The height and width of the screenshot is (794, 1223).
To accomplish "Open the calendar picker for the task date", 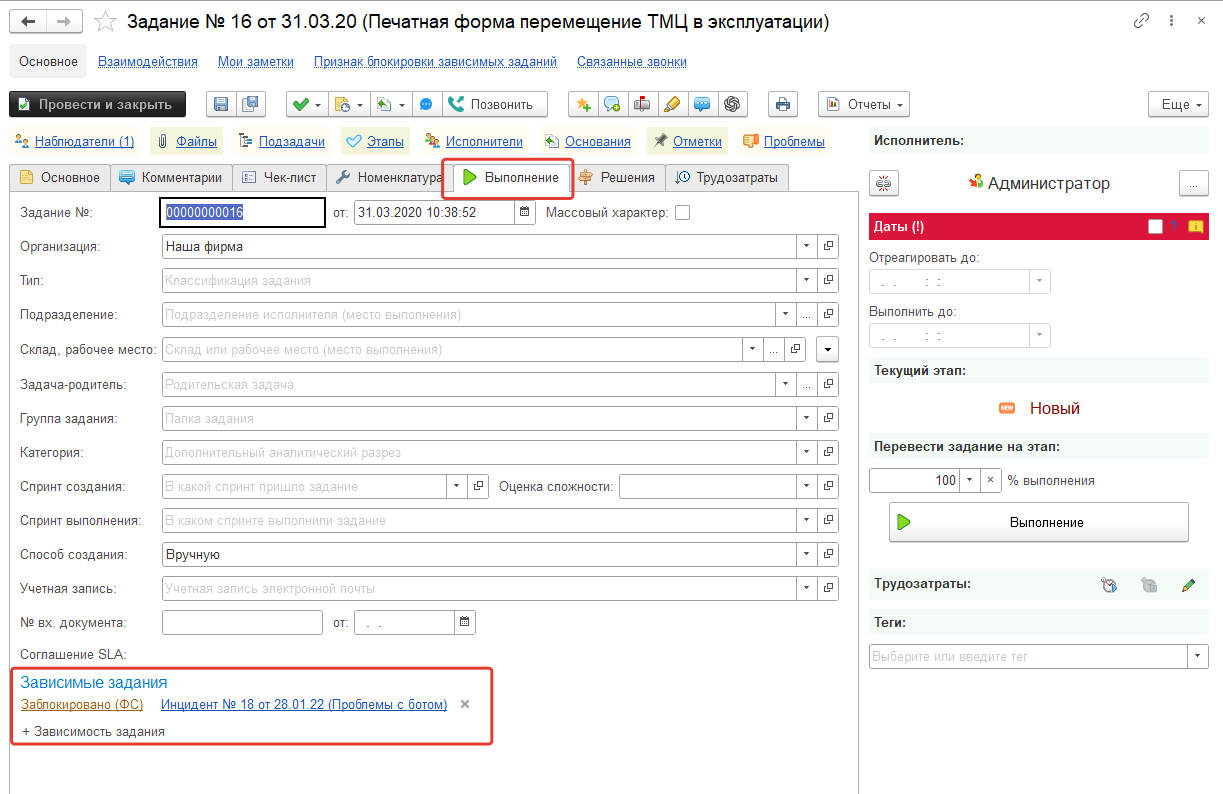I will pyautogui.click(x=525, y=212).
